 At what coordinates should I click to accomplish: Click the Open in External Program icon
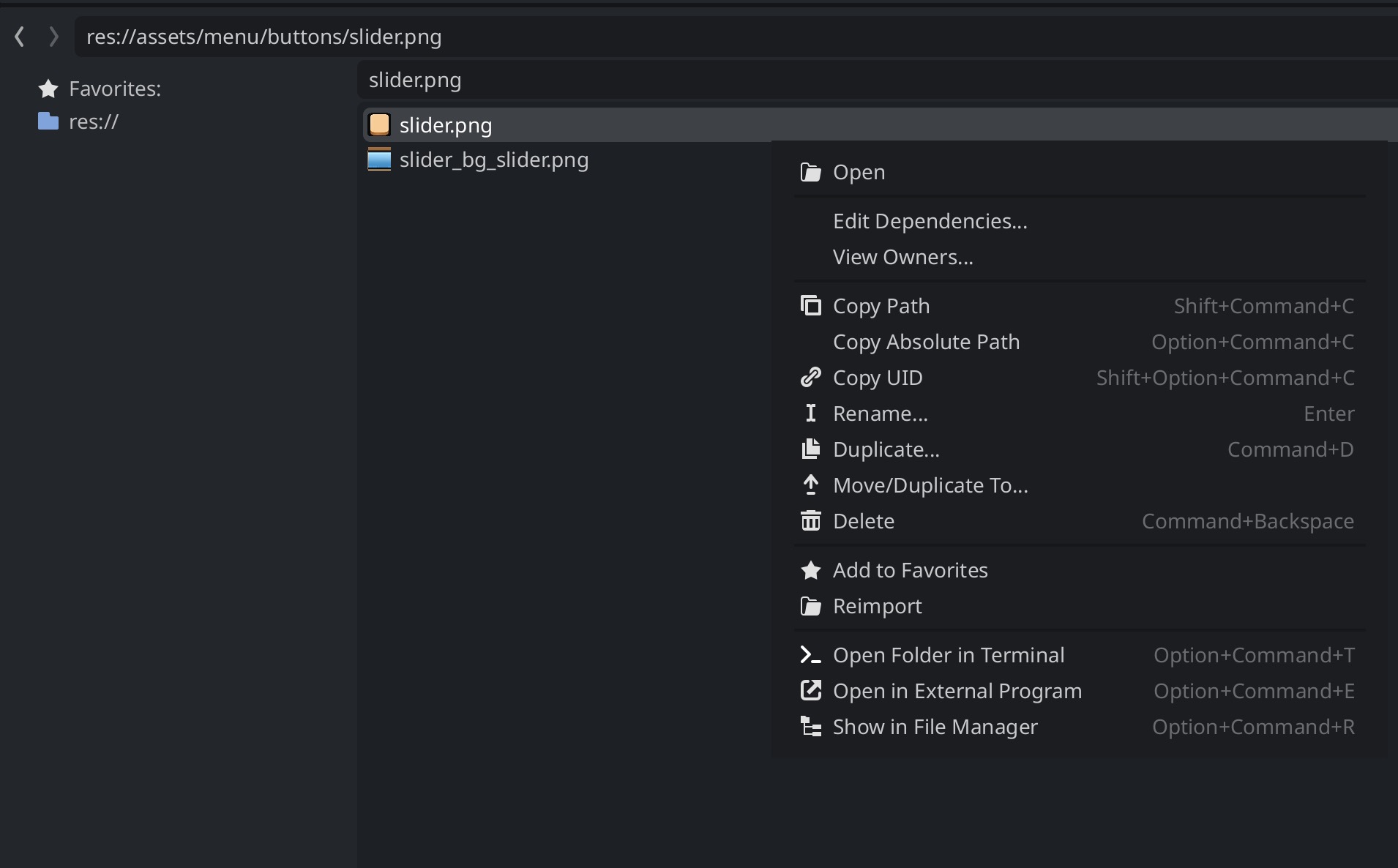[x=811, y=691]
